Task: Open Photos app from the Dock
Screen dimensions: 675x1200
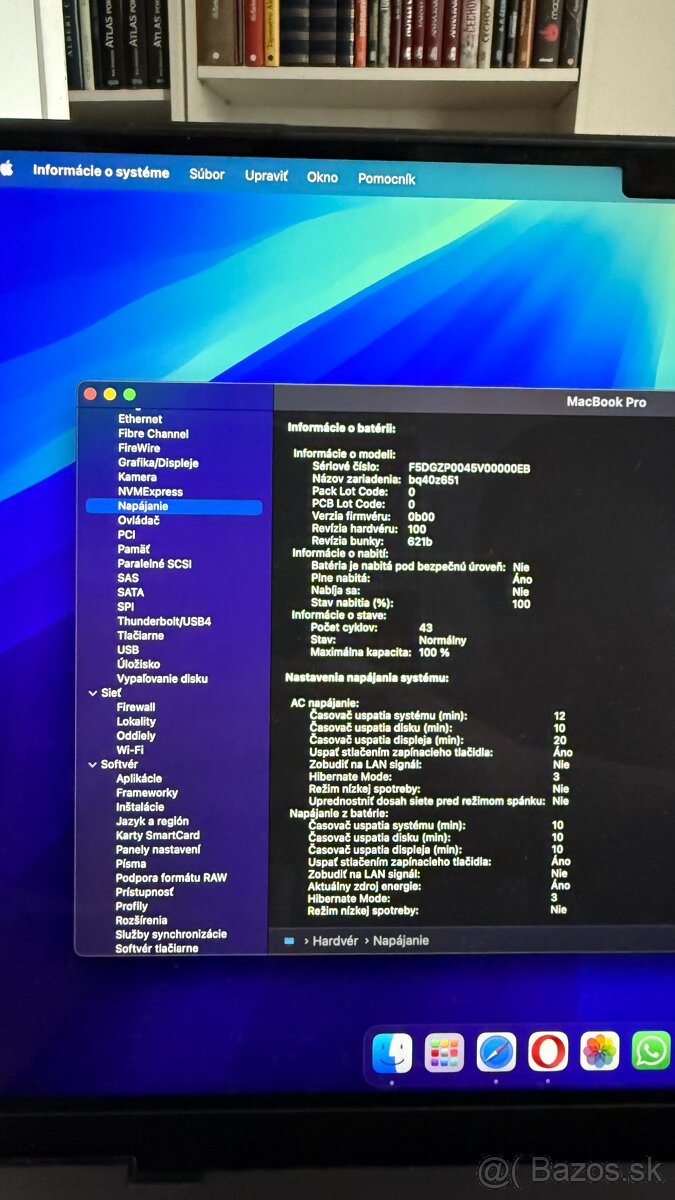Action: tap(600, 1051)
